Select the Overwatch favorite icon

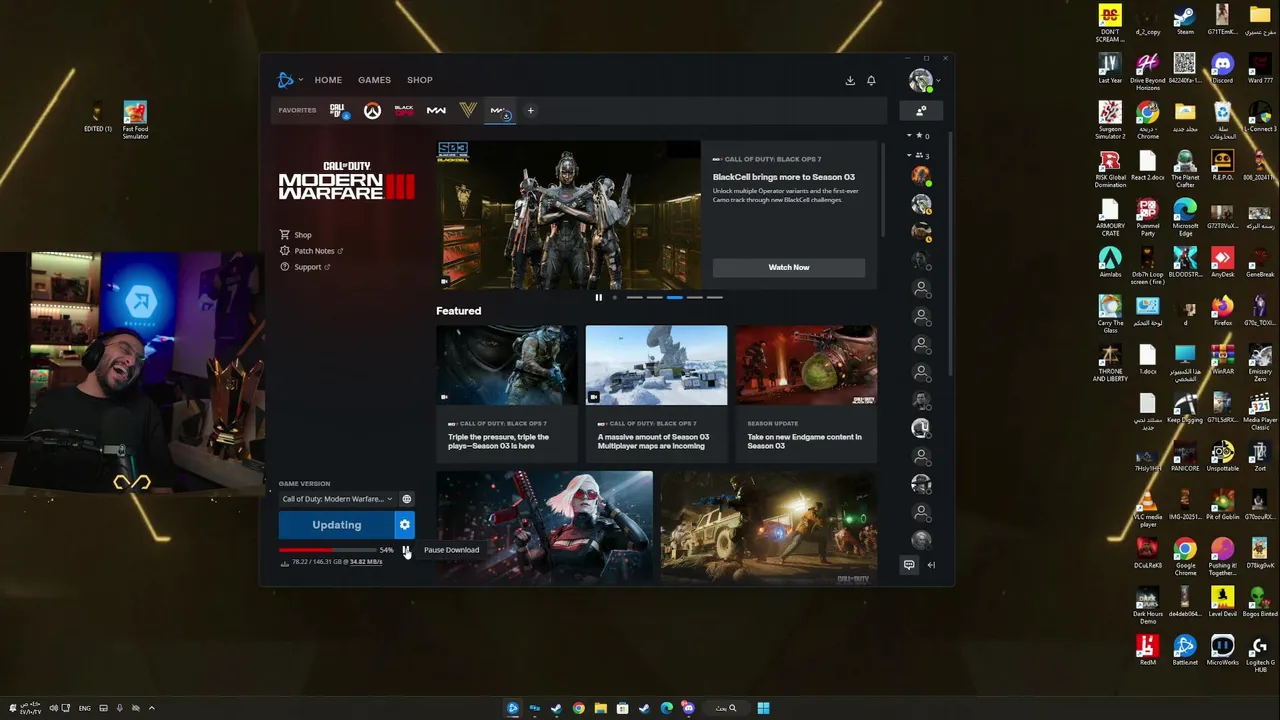tap(372, 111)
